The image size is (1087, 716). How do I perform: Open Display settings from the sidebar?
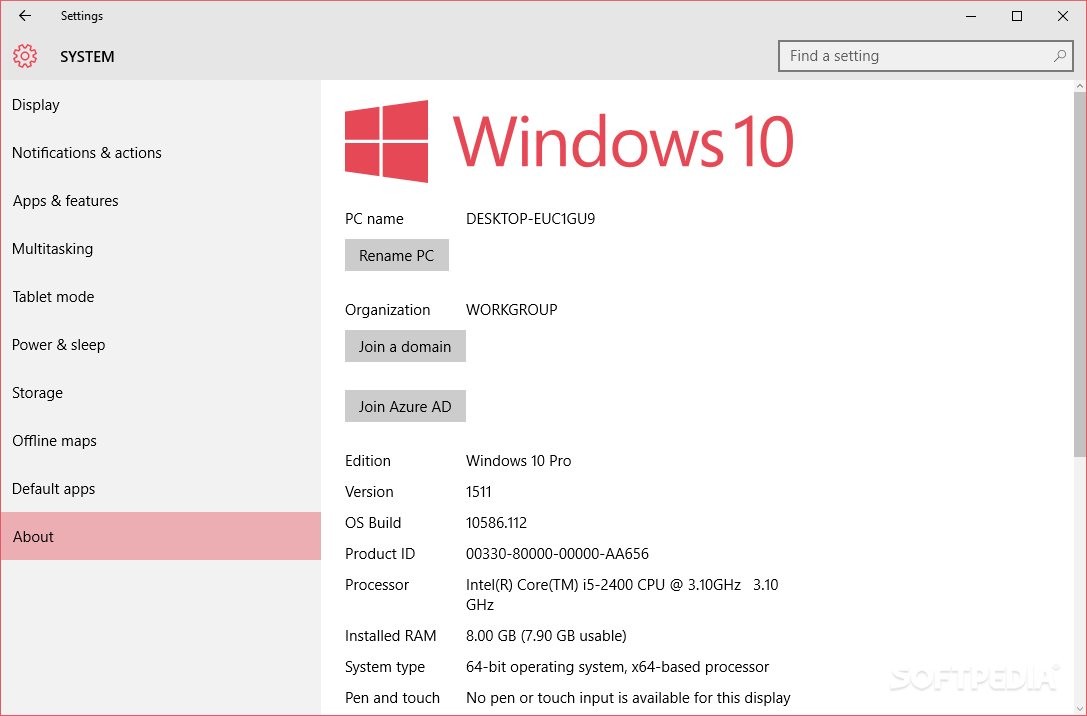tap(35, 105)
